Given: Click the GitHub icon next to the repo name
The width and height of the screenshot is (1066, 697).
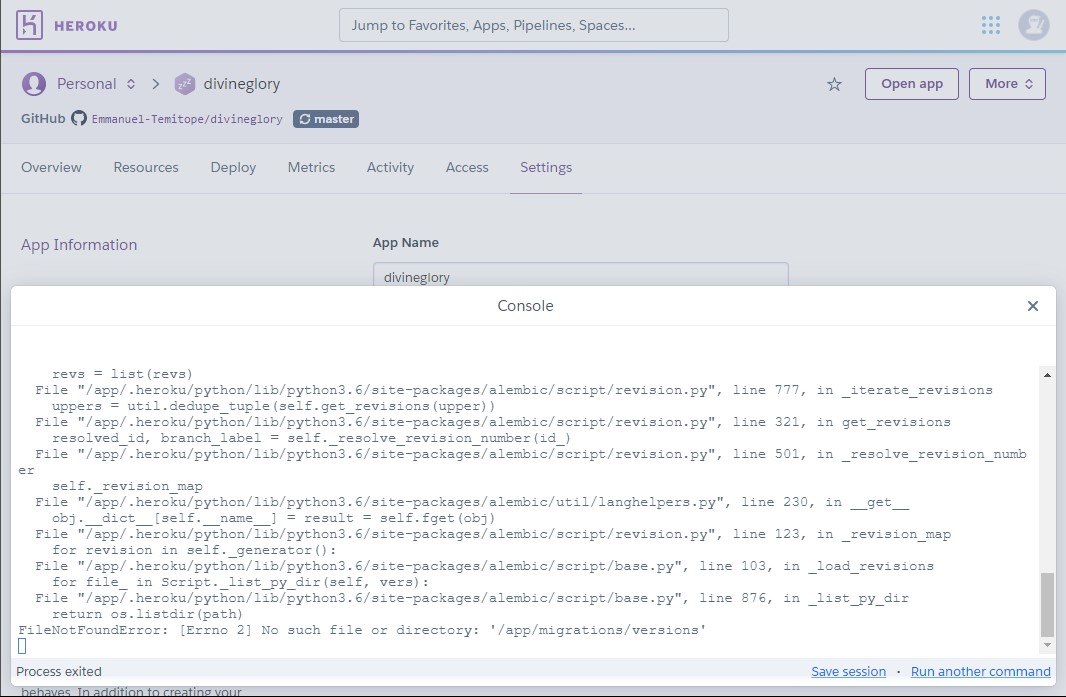Looking at the screenshot, I should tap(79, 118).
